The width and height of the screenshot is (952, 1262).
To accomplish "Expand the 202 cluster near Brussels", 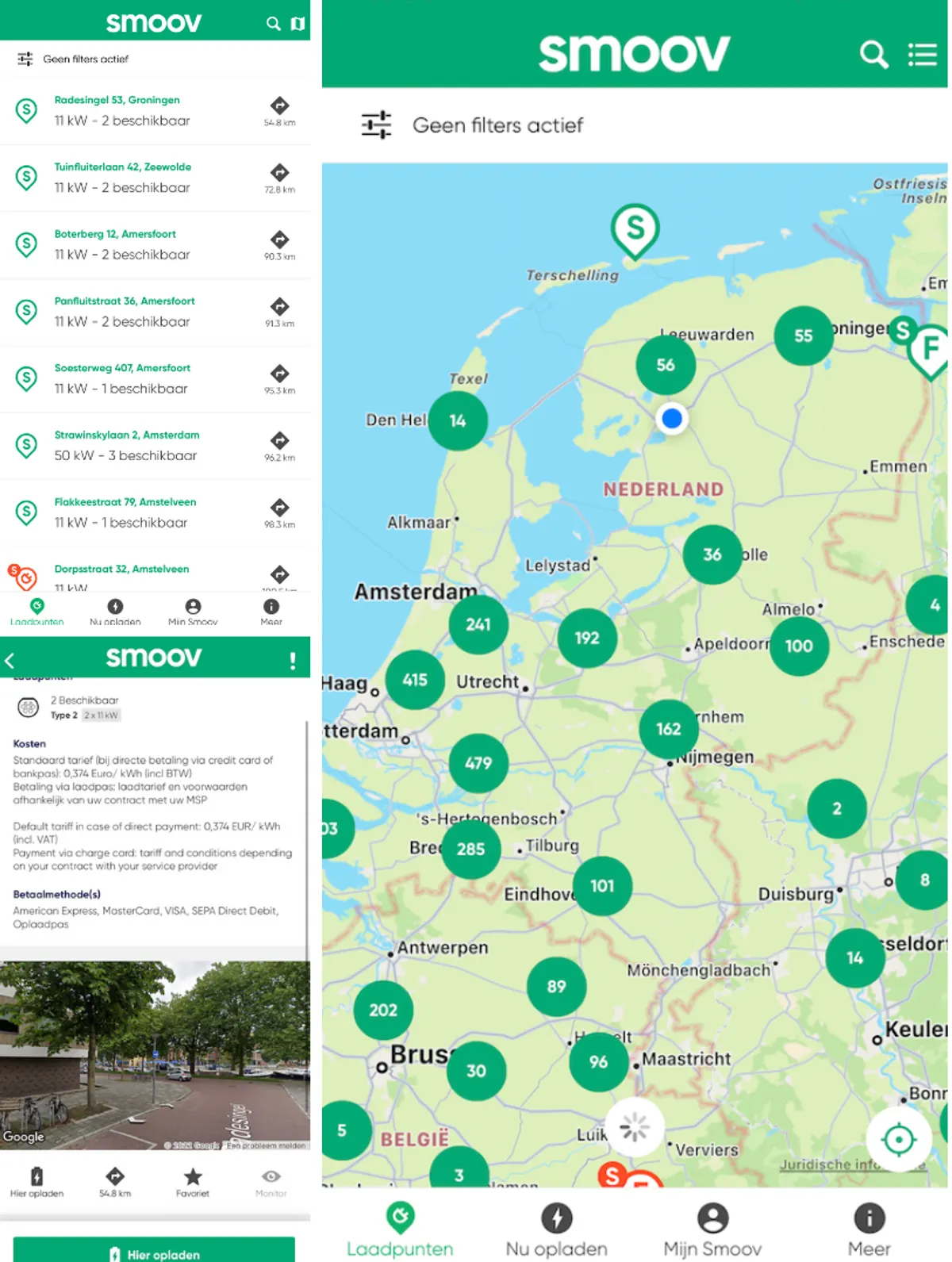I will pyautogui.click(x=383, y=1010).
